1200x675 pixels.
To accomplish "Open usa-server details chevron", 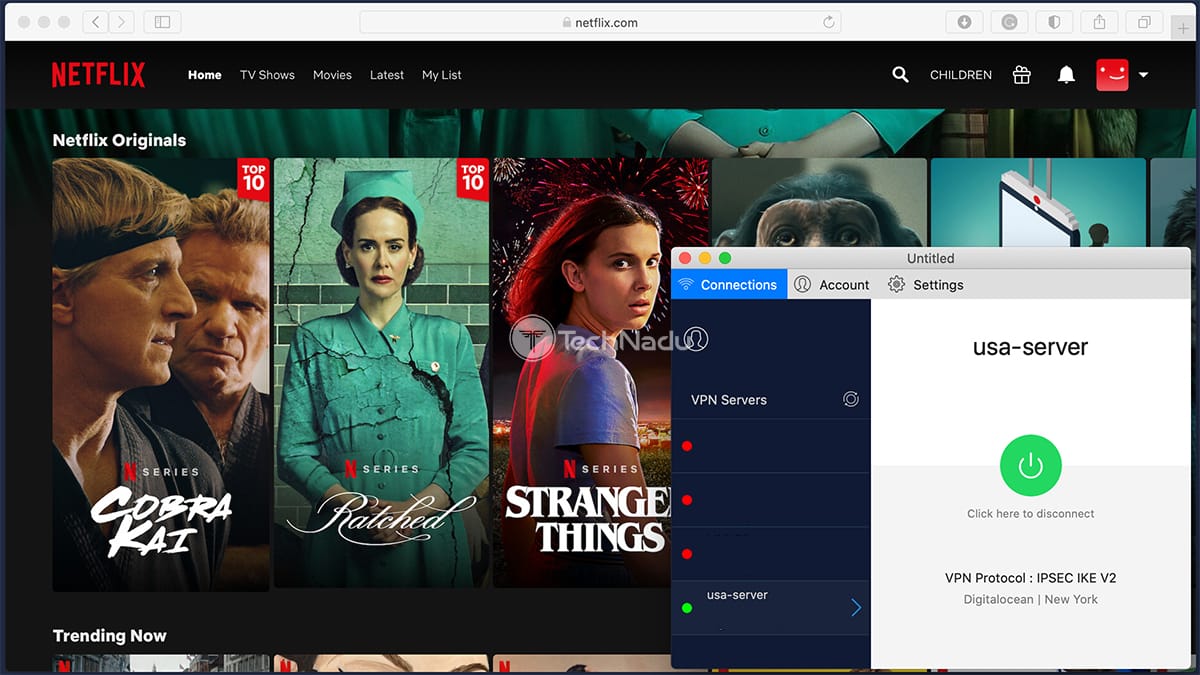I will click(856, 607).
